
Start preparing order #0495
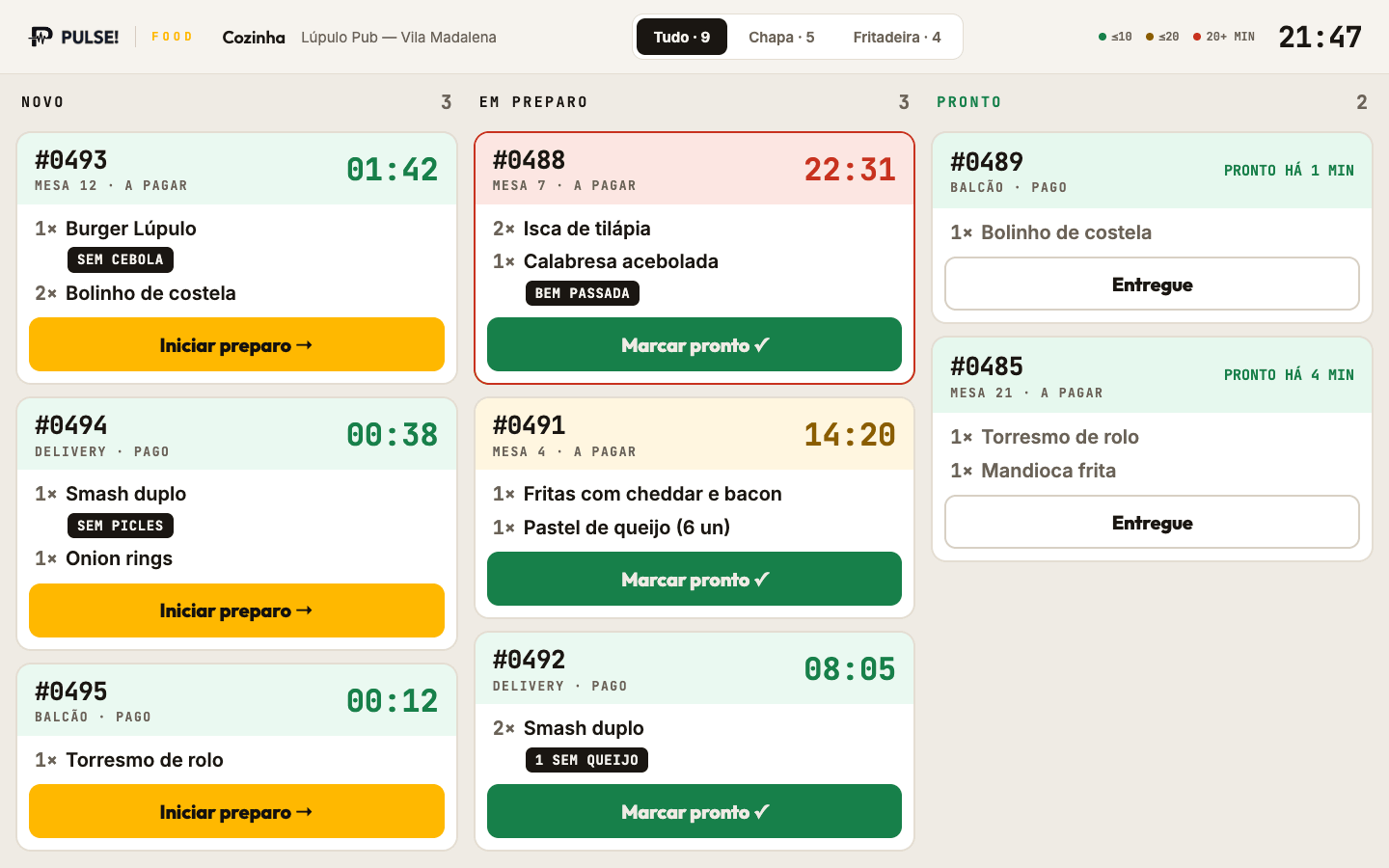pos(236,811)
